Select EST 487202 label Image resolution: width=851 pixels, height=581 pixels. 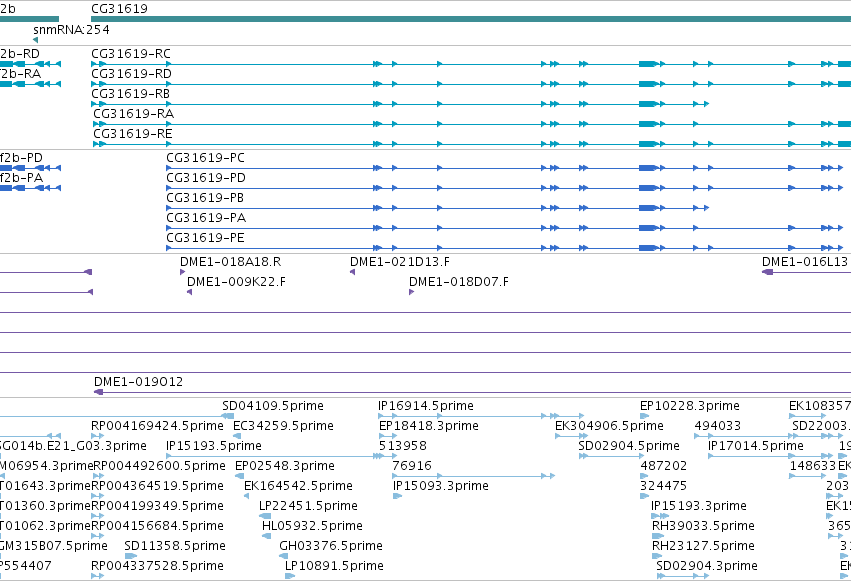tap(664, 466)
